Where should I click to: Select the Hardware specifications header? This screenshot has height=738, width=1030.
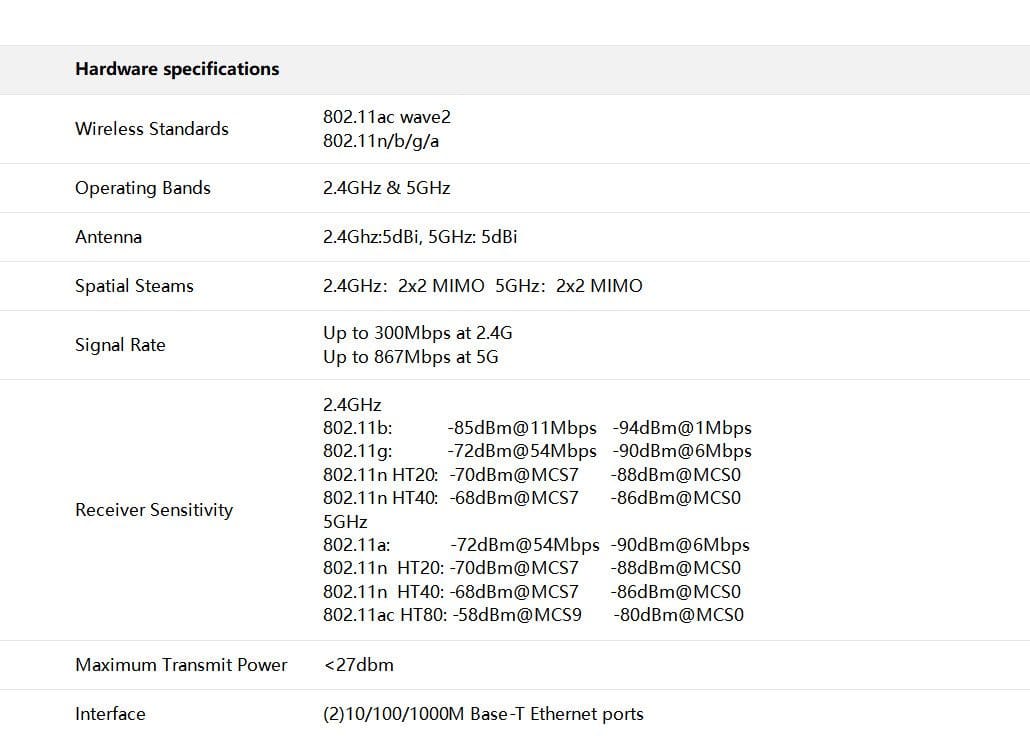click(x=176, y=69)
